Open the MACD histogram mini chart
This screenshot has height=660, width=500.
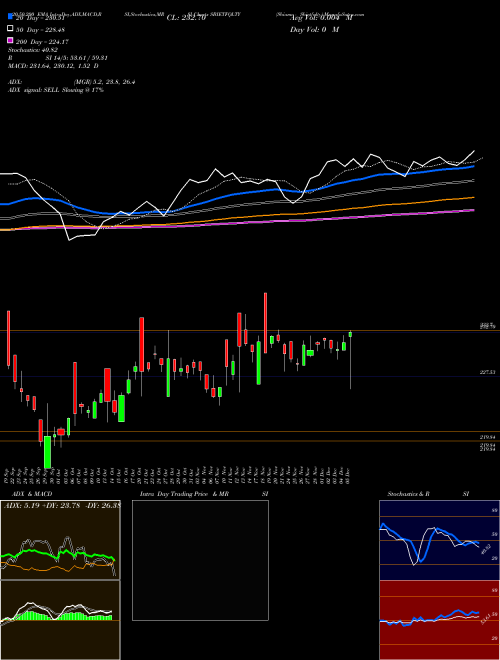click(60, 620)
